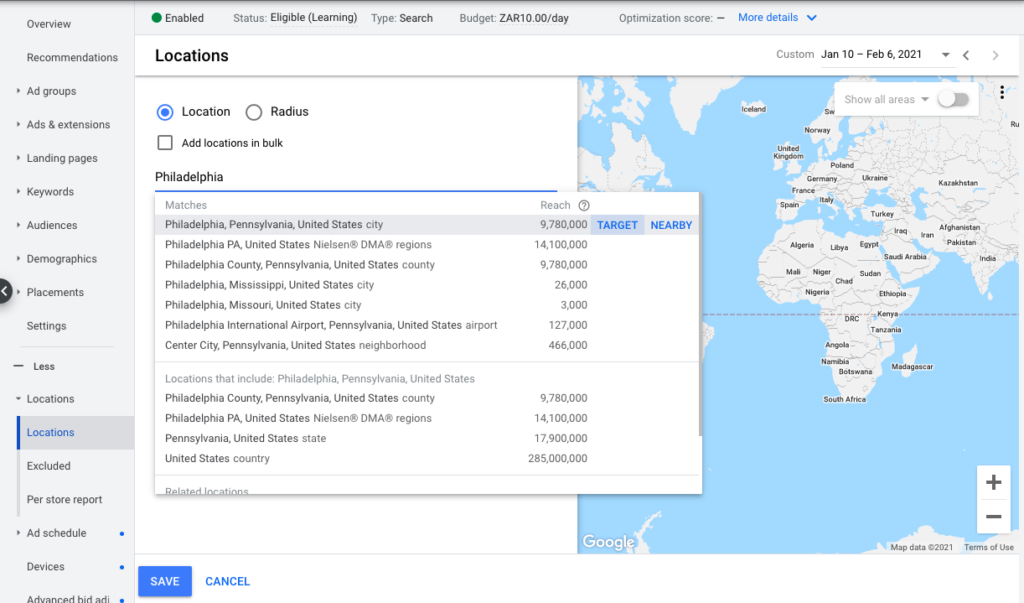Select Philadelphia, Missouri city
This screenshot has height=603, width=1024.
click(376, 305)
